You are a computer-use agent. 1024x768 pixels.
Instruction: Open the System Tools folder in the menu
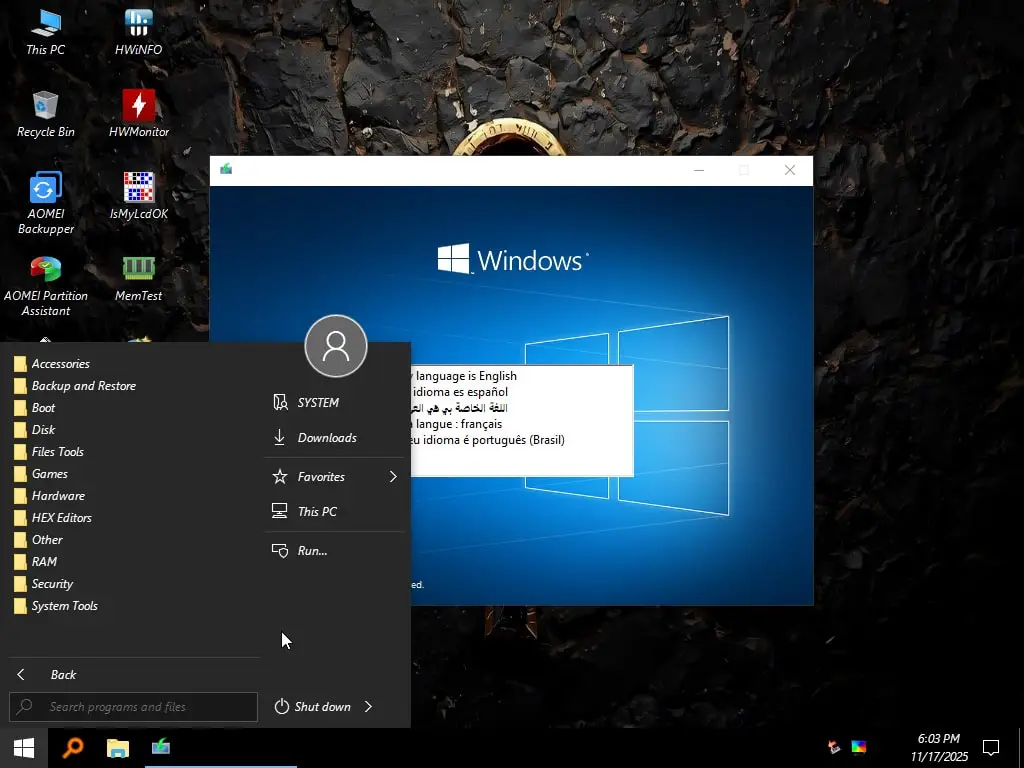[63, 605]
